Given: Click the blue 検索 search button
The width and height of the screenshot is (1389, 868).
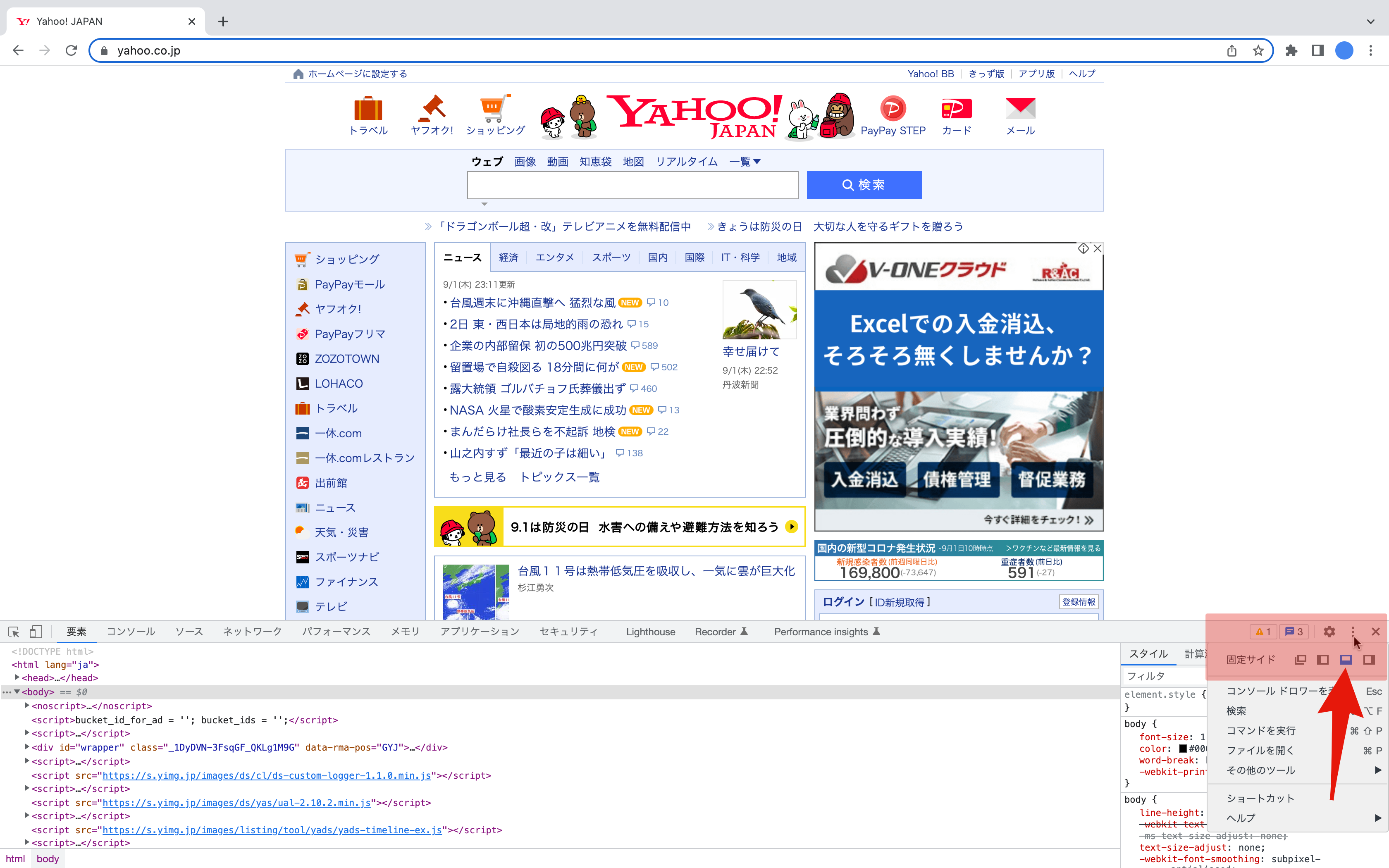Looking at the screenshot, I should click(x=864, y=185).
